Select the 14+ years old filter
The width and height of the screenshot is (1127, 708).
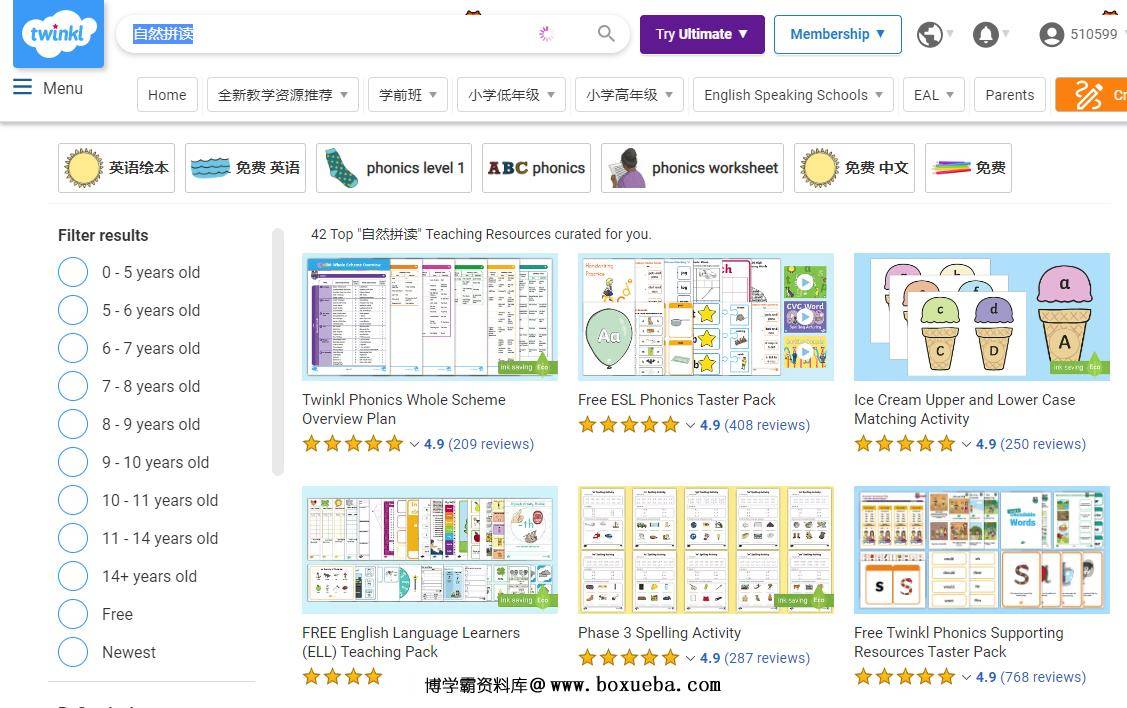(x=73, y=576)
